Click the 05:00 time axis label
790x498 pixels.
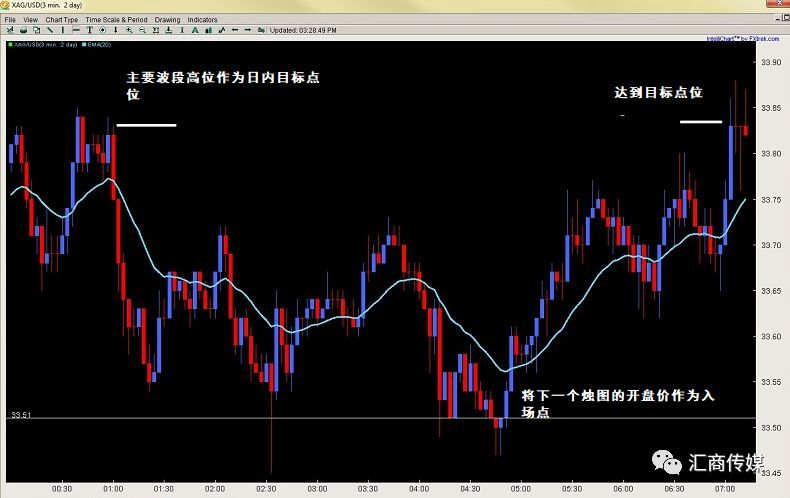tap(521, 489)
